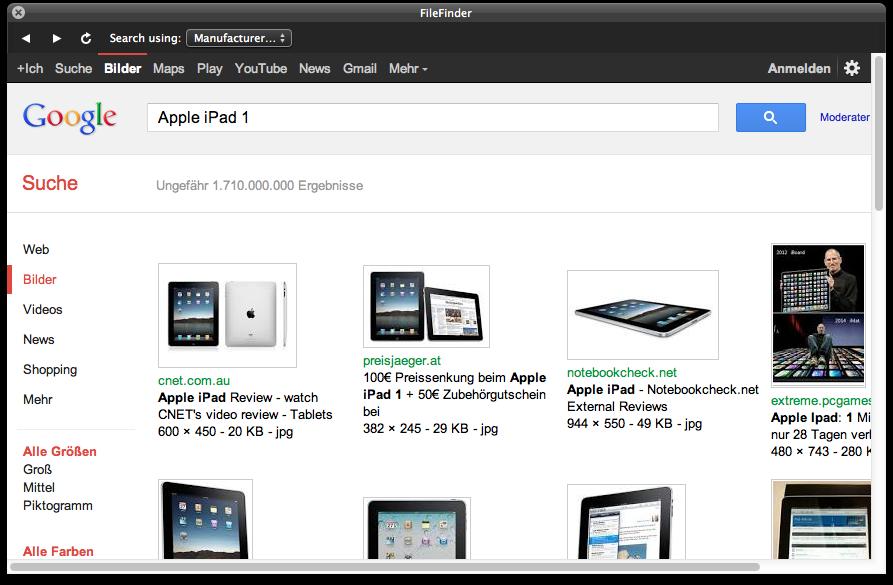This screenshot has height=585, width=893.
Task: Click the extreme.pcgames source link
Action: coord(821,401)
